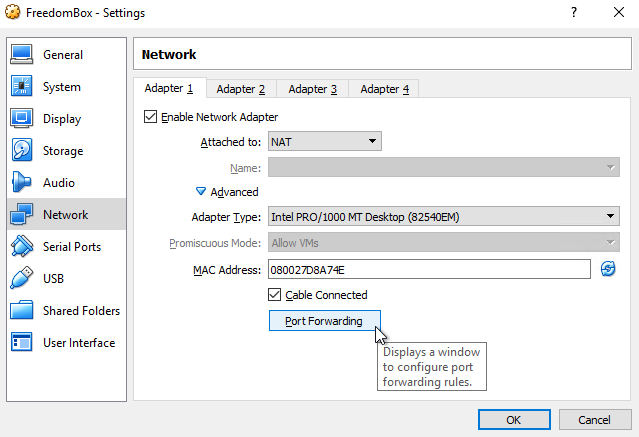Open the General settings icon

pos(22,55)
